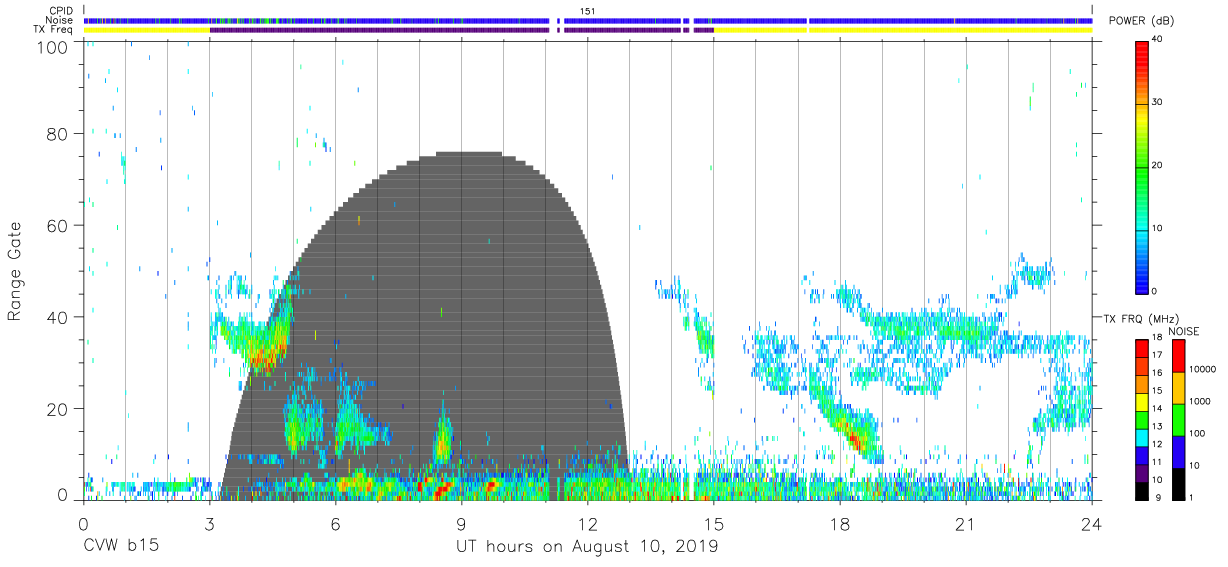1228x567 pixels.
Task: Click the 1000 noise legend label
Action: 1198,401
